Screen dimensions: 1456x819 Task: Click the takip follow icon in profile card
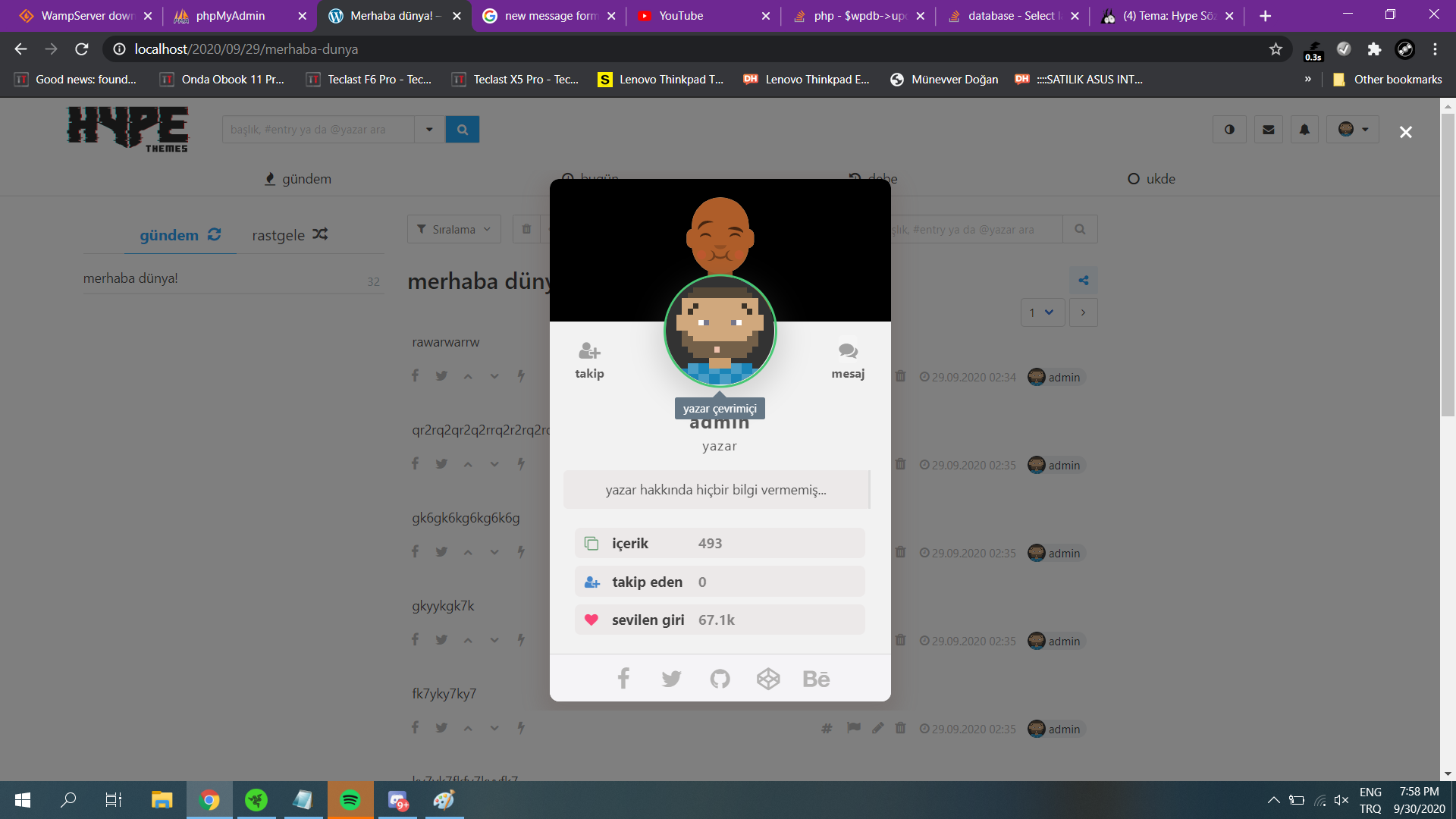[x=589, y=351]
